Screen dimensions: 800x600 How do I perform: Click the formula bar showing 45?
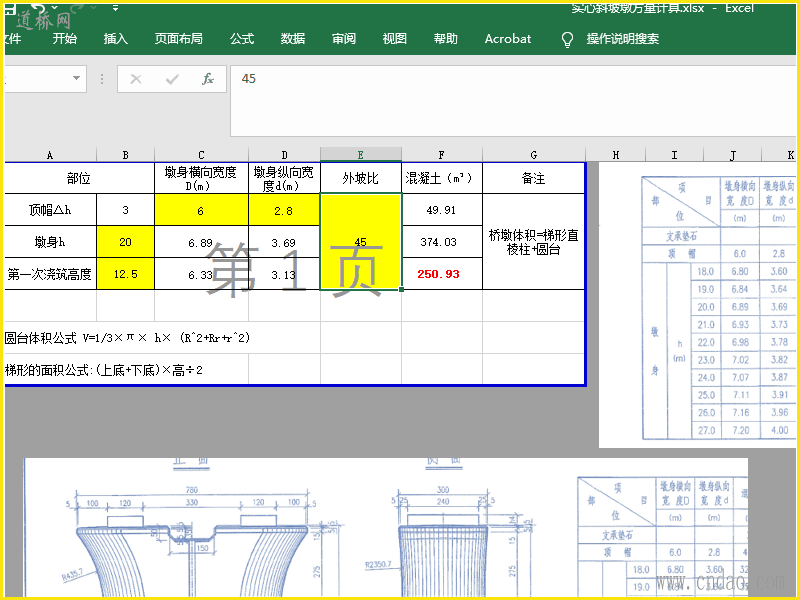500,79
